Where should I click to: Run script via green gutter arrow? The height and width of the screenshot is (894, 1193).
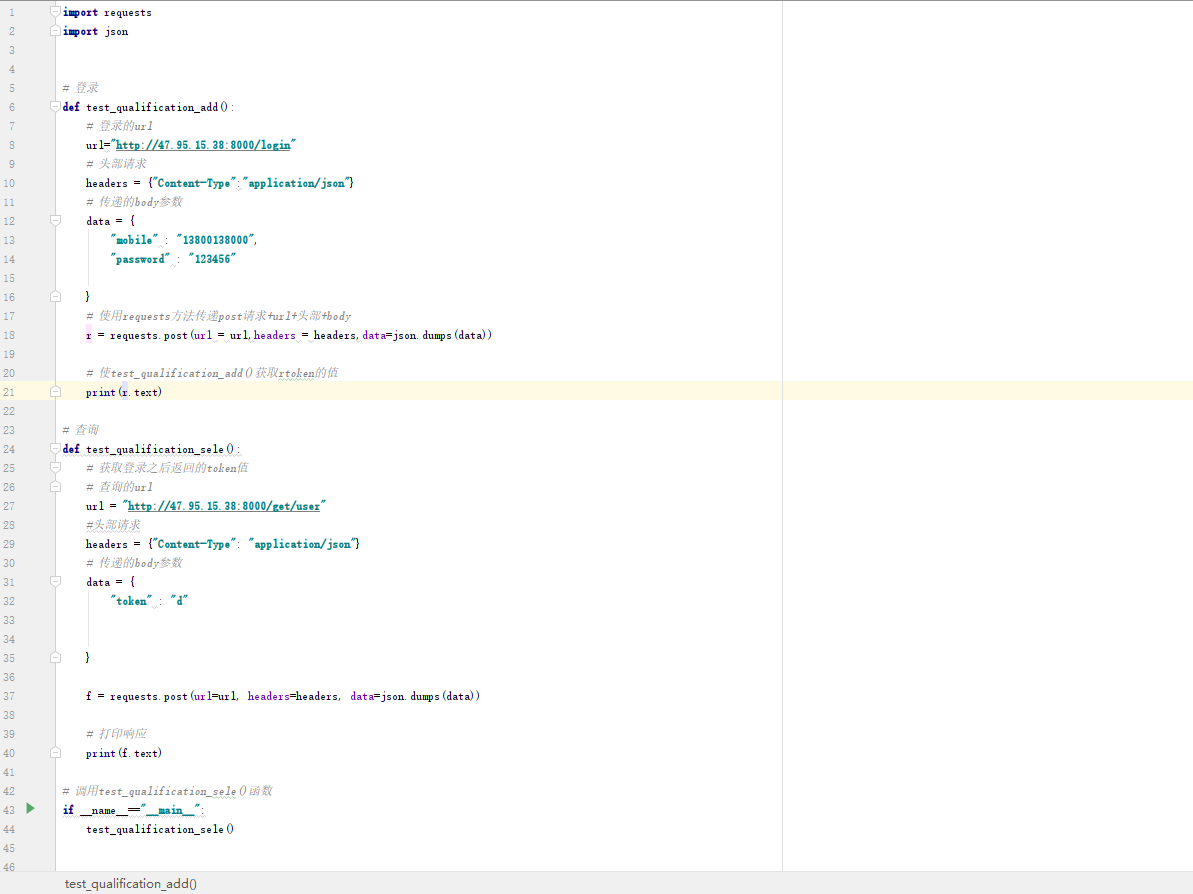click(x=30, y=808)
